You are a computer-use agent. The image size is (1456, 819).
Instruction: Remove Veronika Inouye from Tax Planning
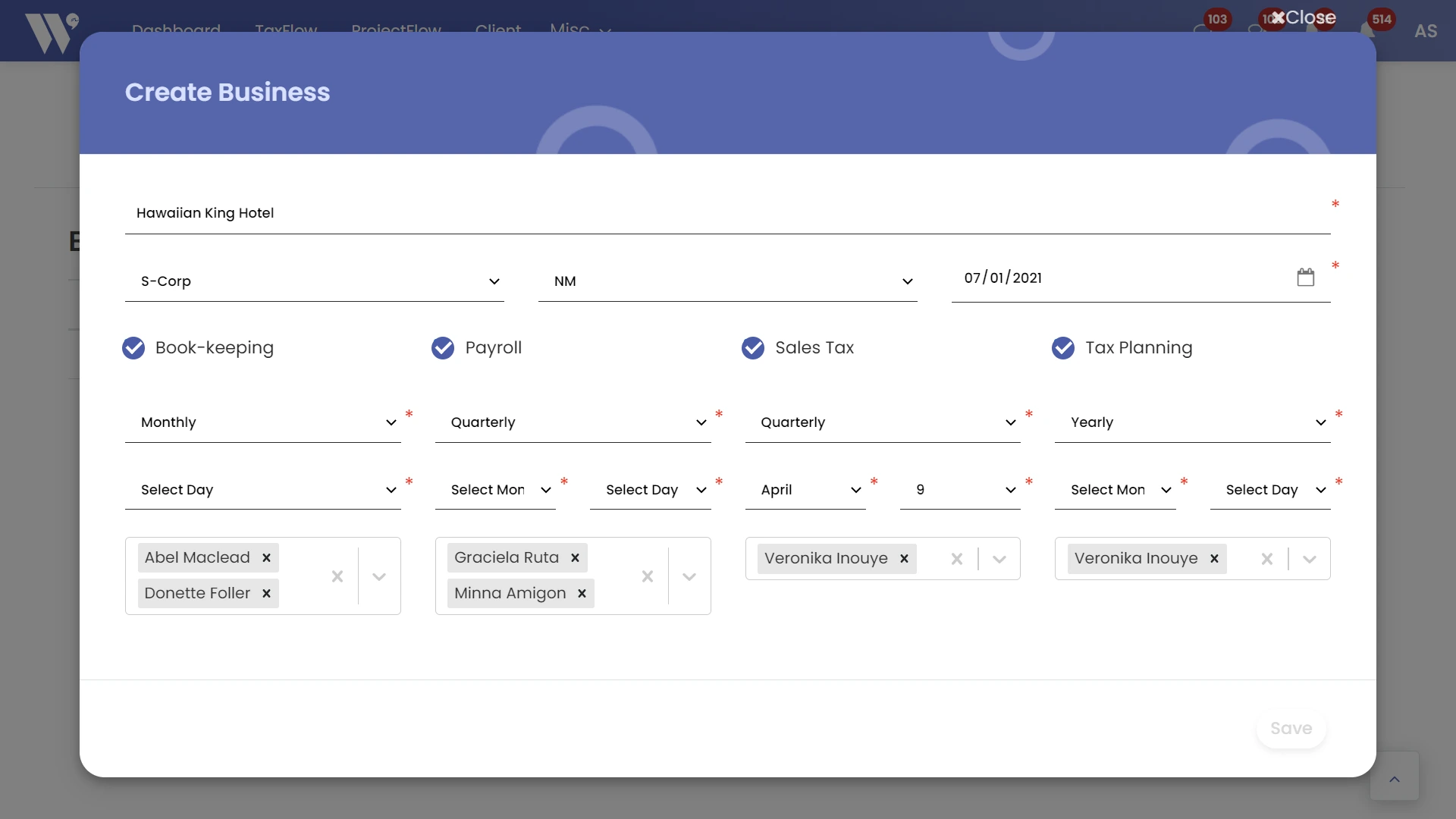(x=1214, y=559)
